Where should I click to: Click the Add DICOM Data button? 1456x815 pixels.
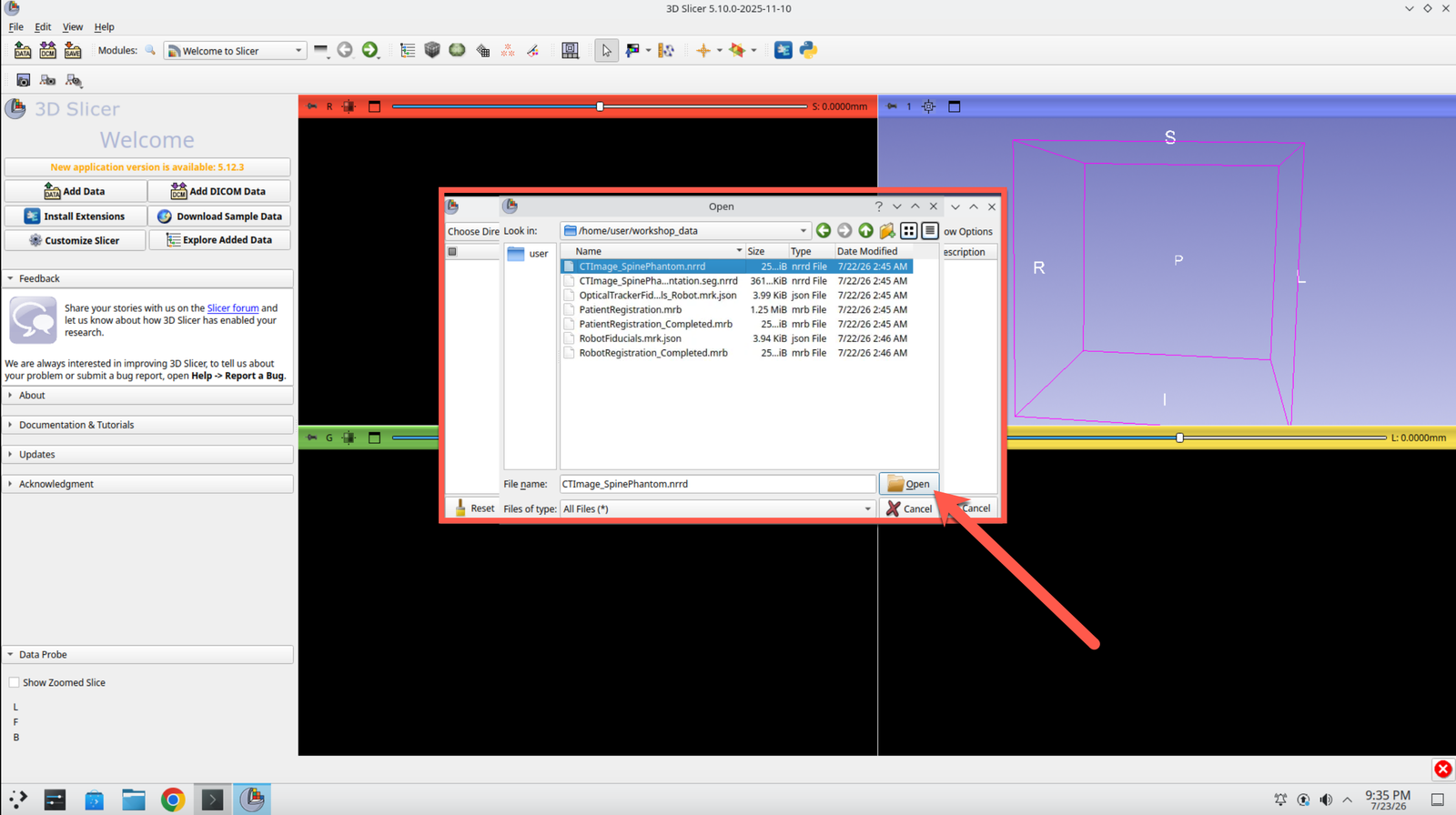click(x=219, y=191)
